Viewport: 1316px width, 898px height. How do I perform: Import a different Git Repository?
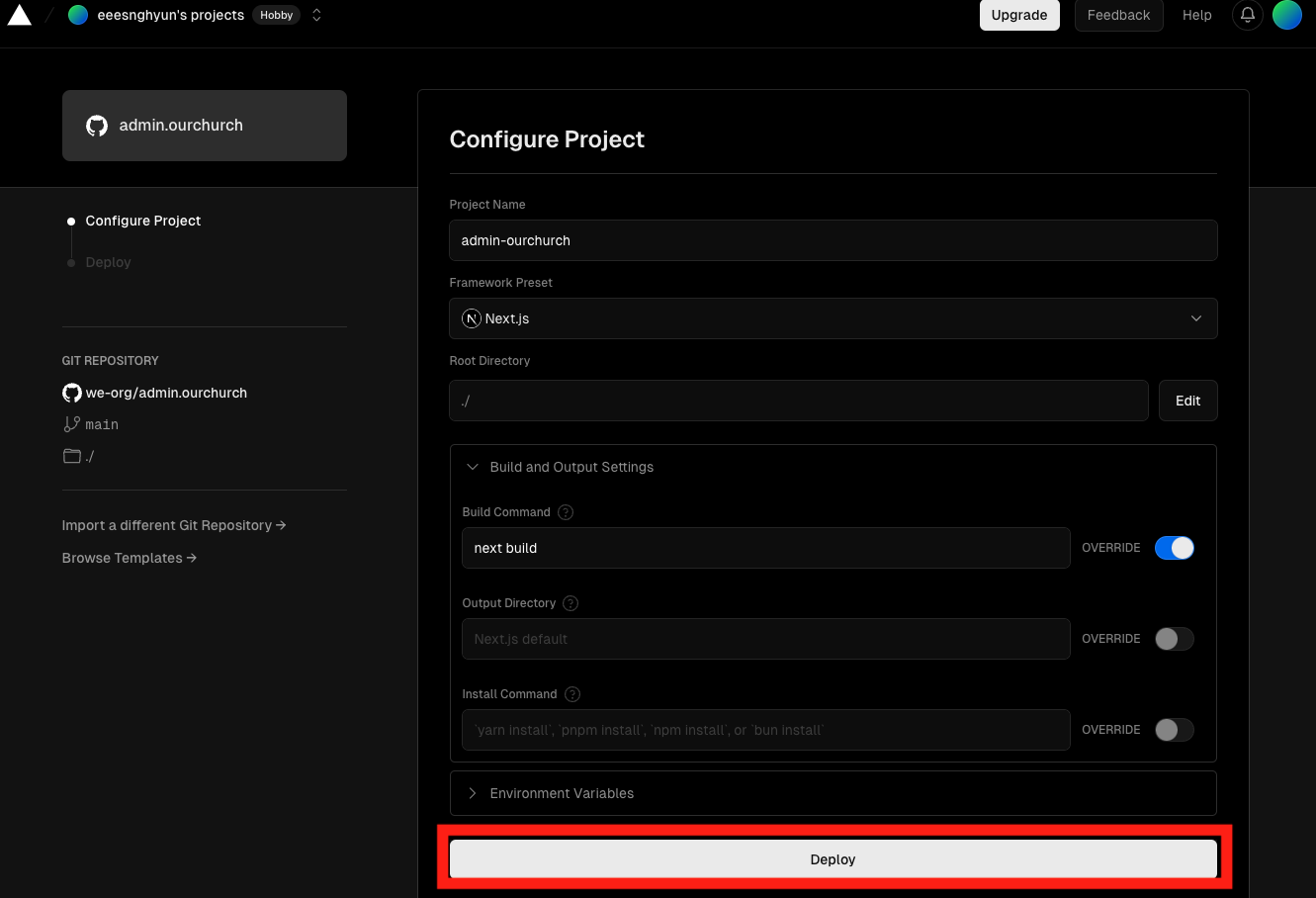(174, 525)
